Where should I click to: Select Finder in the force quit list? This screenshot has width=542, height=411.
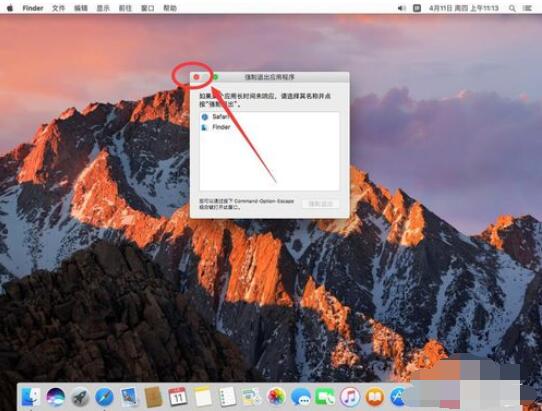coord(269,127)
